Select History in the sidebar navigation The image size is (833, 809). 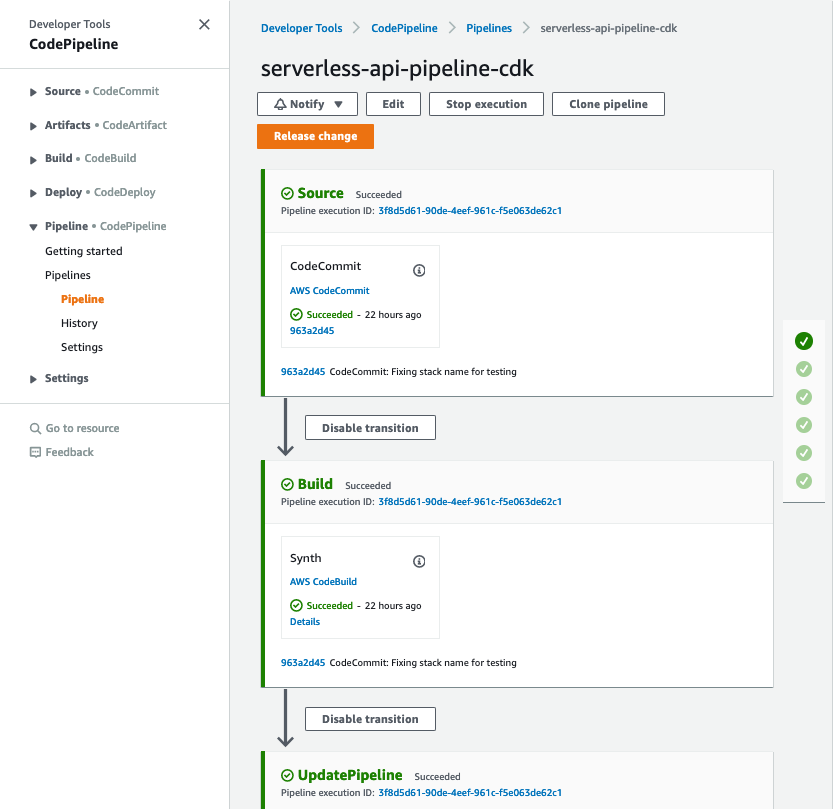[79, 323]
